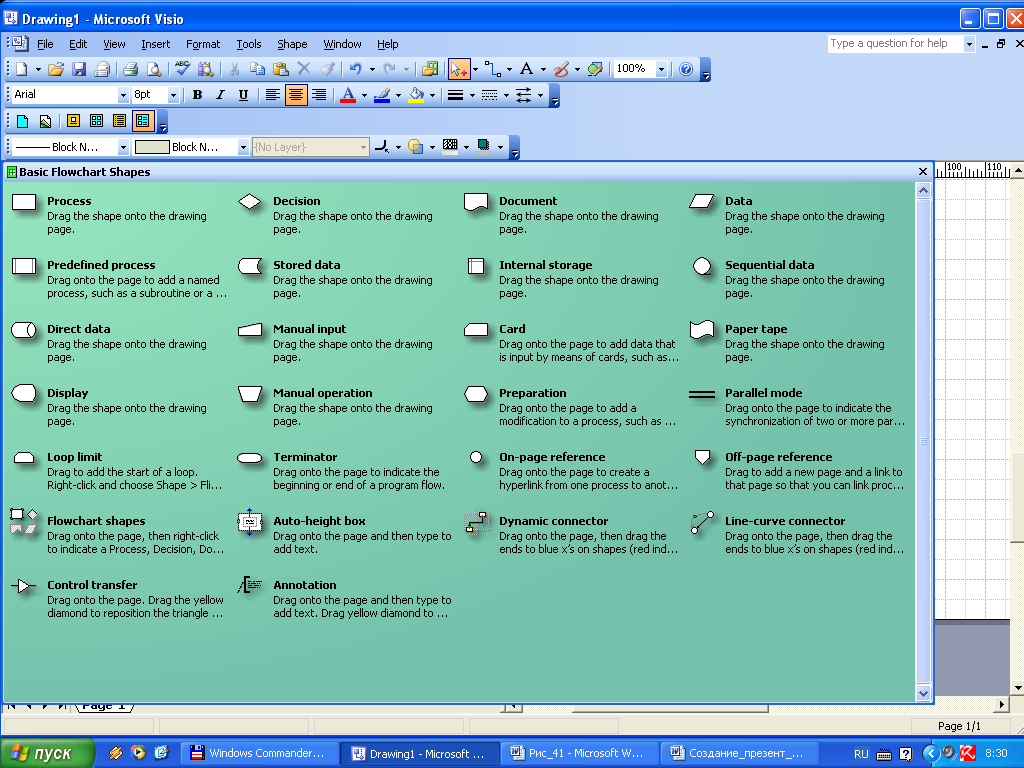Click the Paste clipboard icon
The height and width of the screenshot is (768, 1024).
click(281, 69)
